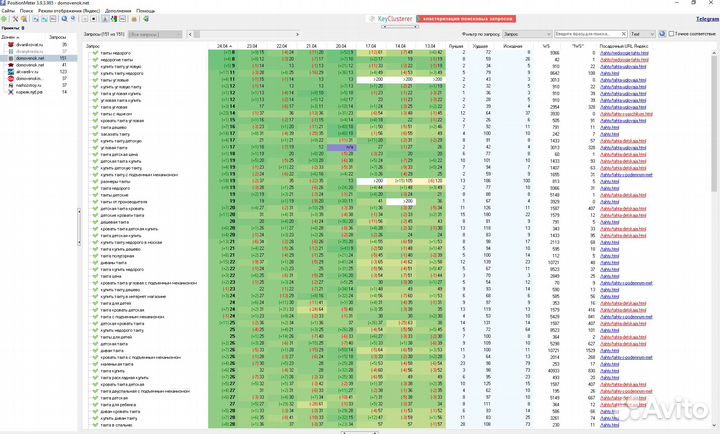Toggle checkmark for 'тахты недорого' query

[94, 53]
